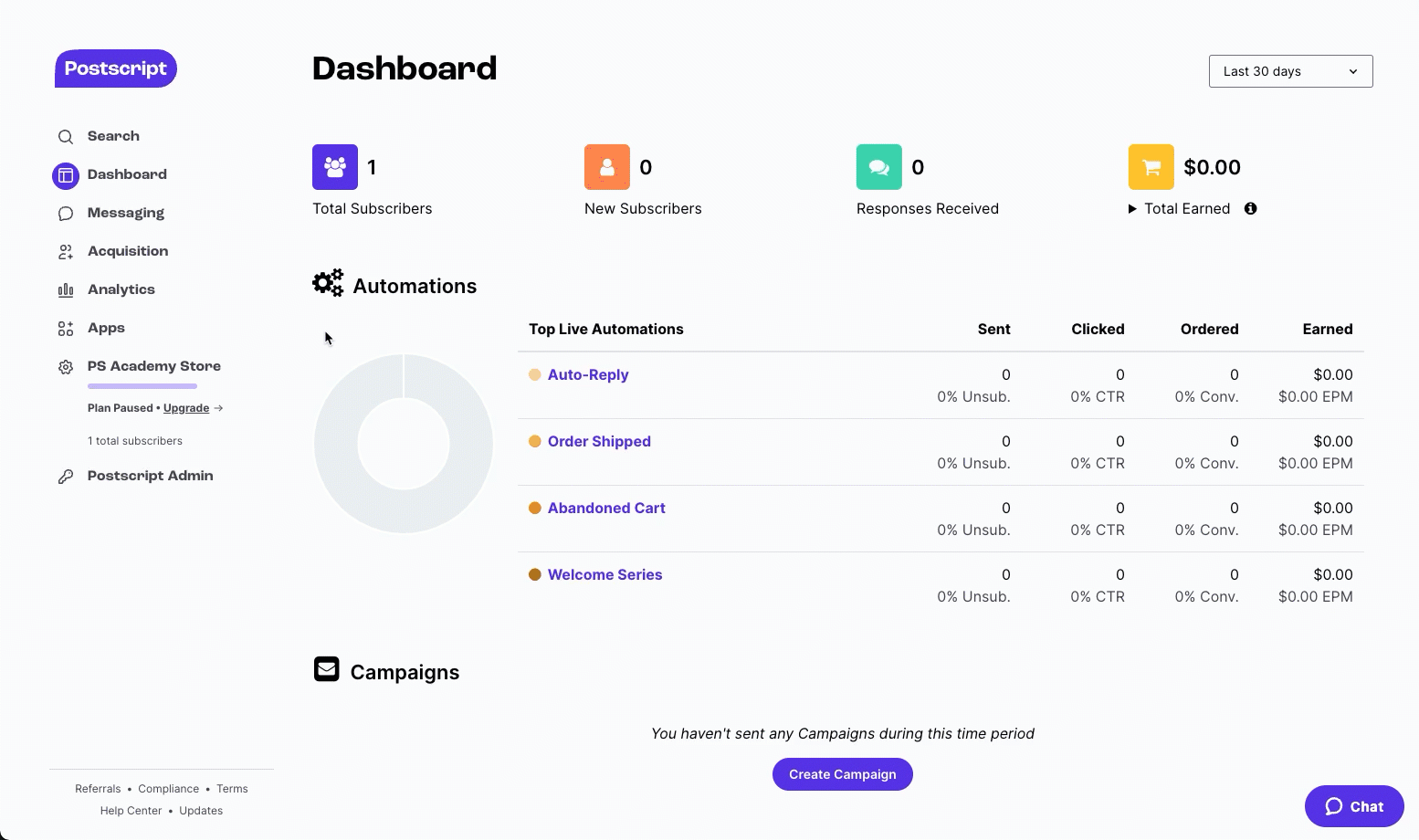Click the Ordered column header
This screenshot has height=840, width=1419.
click(x=1209, y=329)
